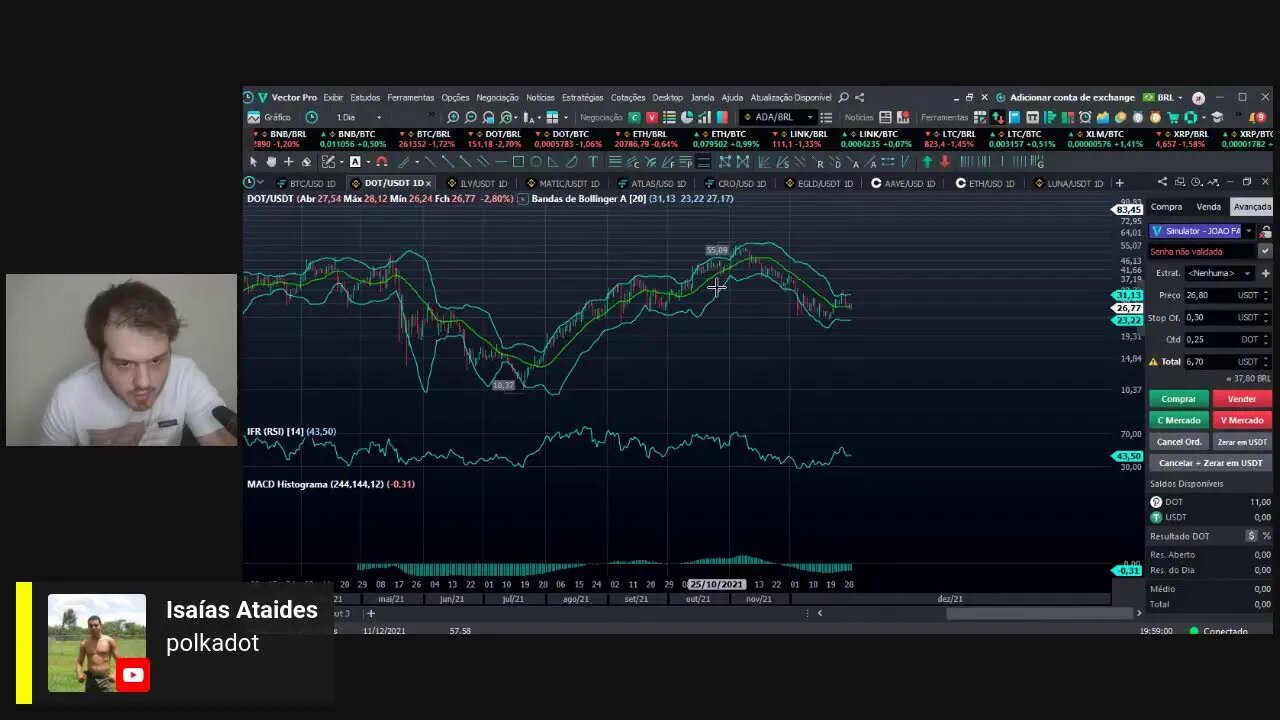Expand the chart layout grid dropdown
This screenshot has width=1280, height=720.
(x=566, y=118)
